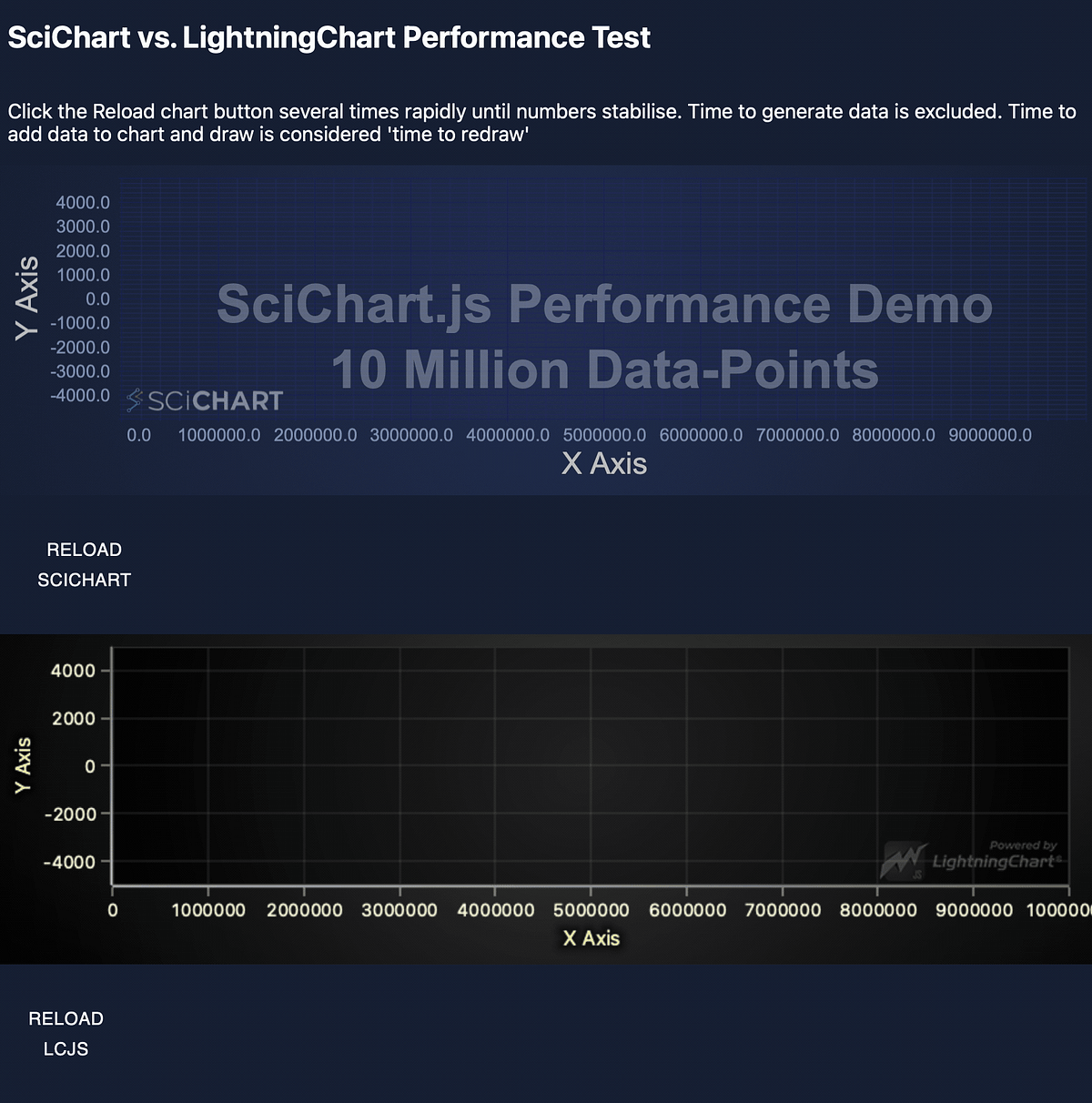1092x1103 pixels.
Task: Click the 'SciChart.js Performance Demo' watermark text
Action: pyautogui.click(x=603, y=305)
